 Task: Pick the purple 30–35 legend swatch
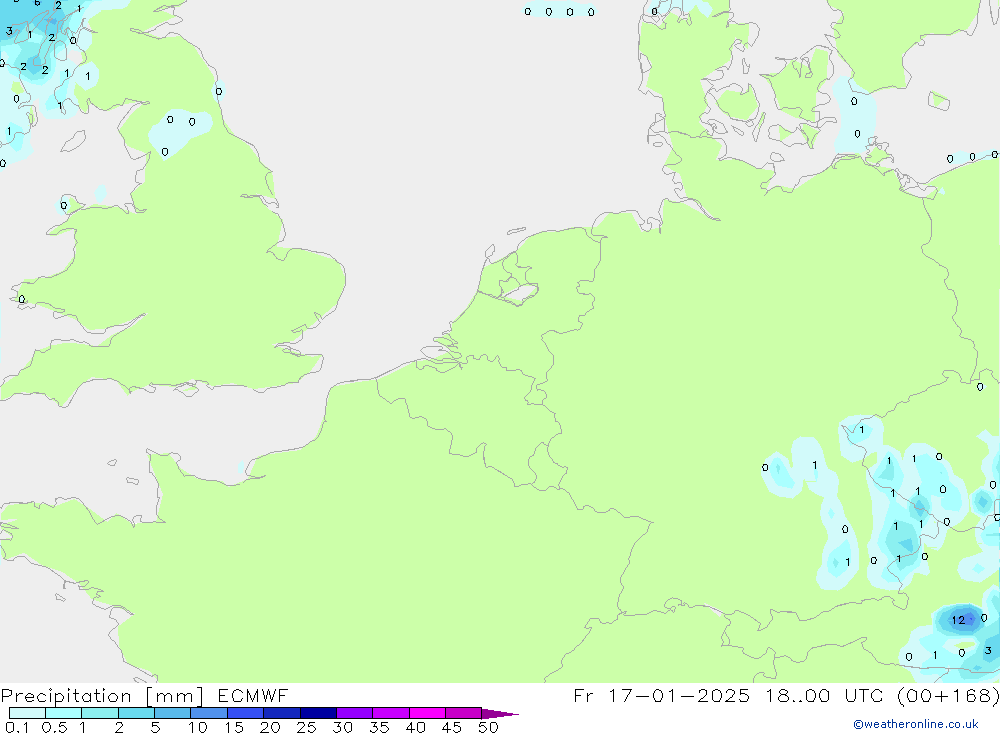(354, 713)
